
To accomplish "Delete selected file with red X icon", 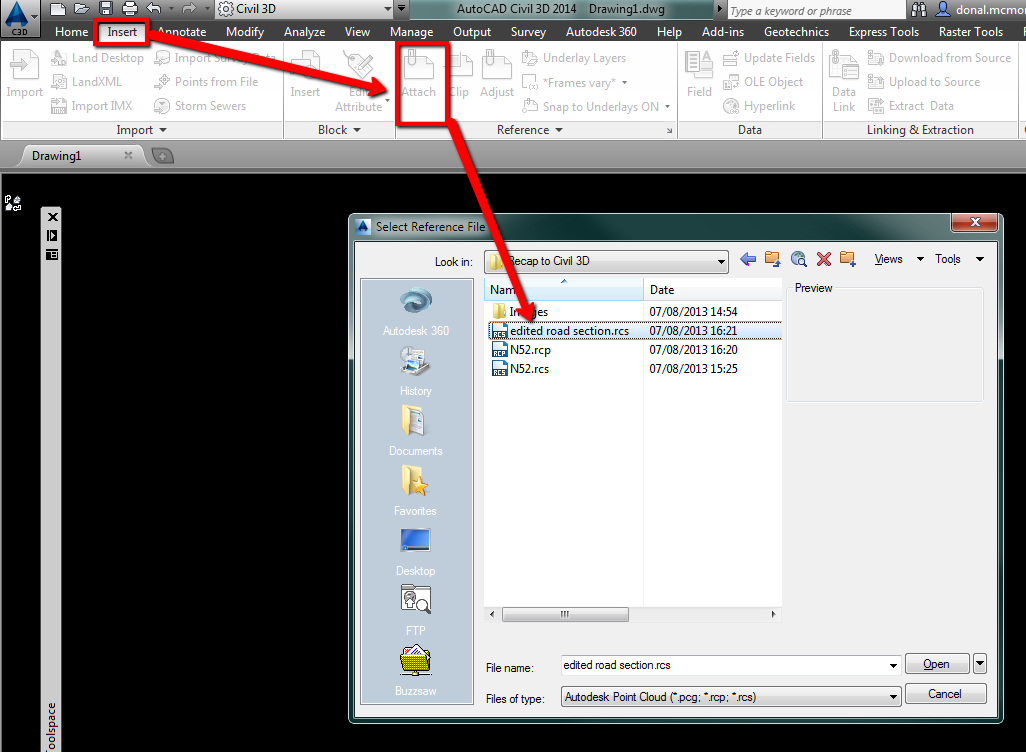I will click(x=823, y=259).
